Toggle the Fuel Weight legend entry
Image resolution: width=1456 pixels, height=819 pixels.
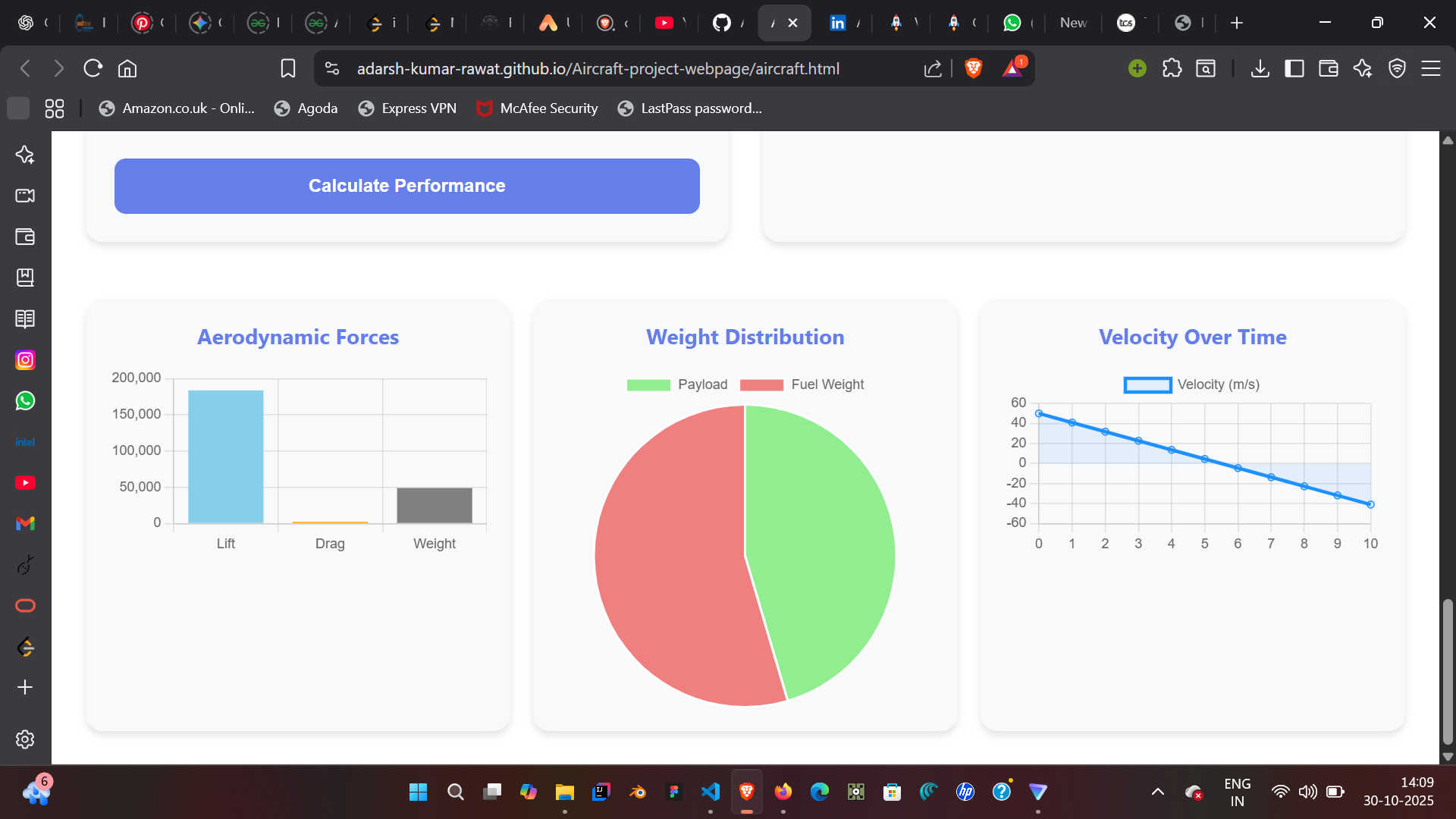point(802,384)
